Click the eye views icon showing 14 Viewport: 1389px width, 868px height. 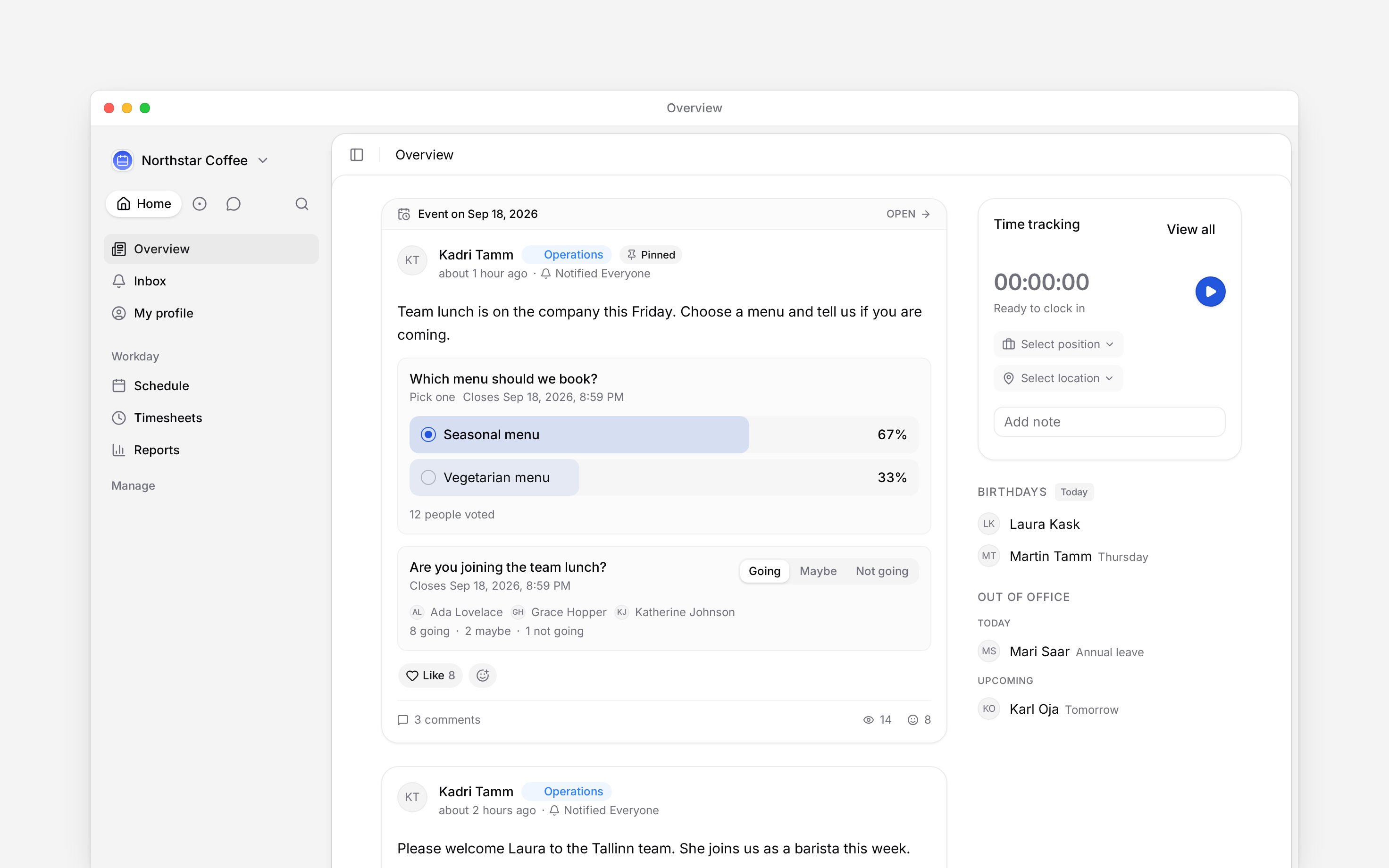[869, 720]
